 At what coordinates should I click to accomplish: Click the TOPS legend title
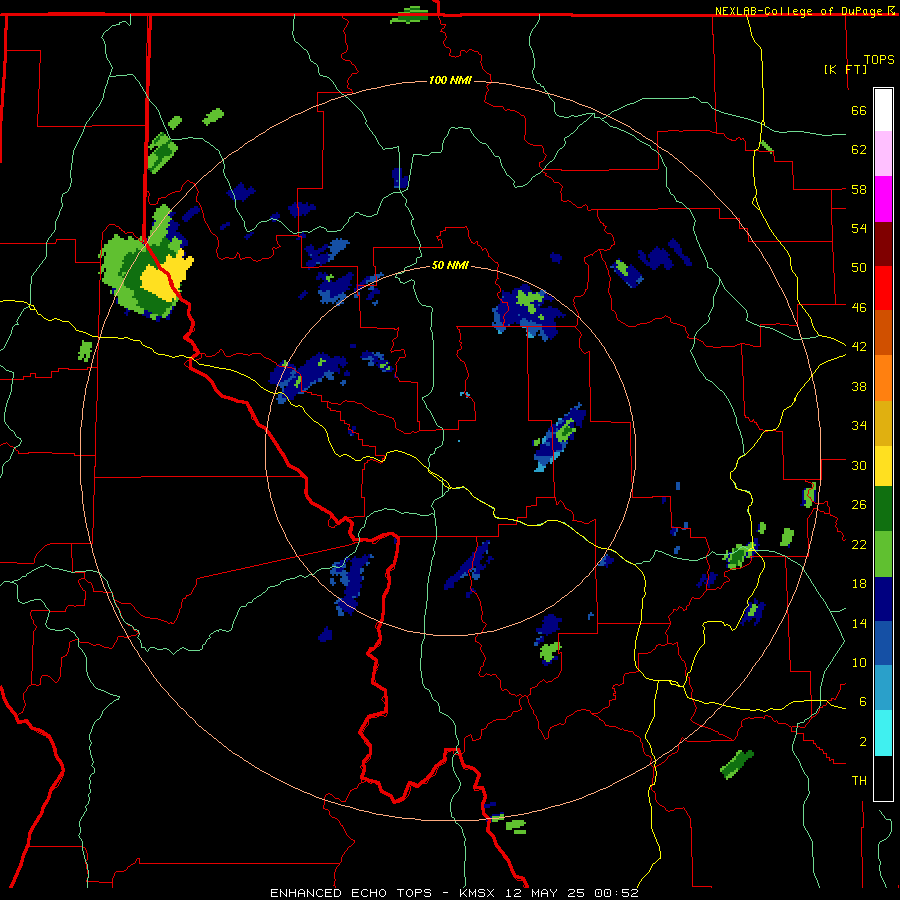[879, 60]
